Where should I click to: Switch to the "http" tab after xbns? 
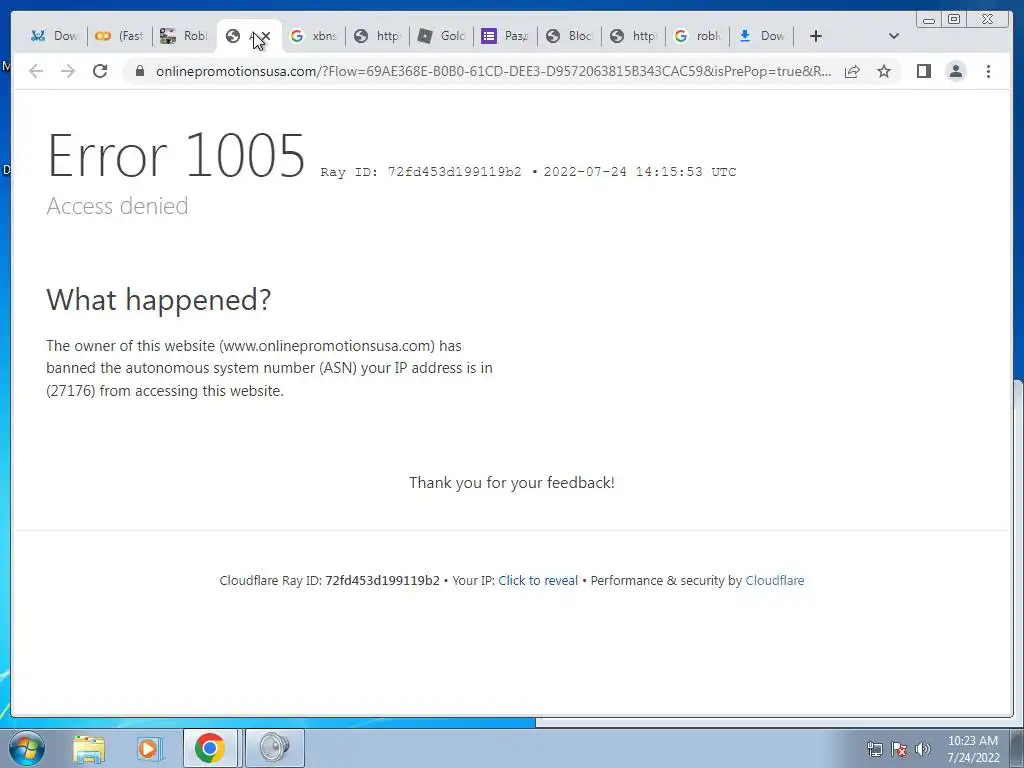[x=377, y=36]
